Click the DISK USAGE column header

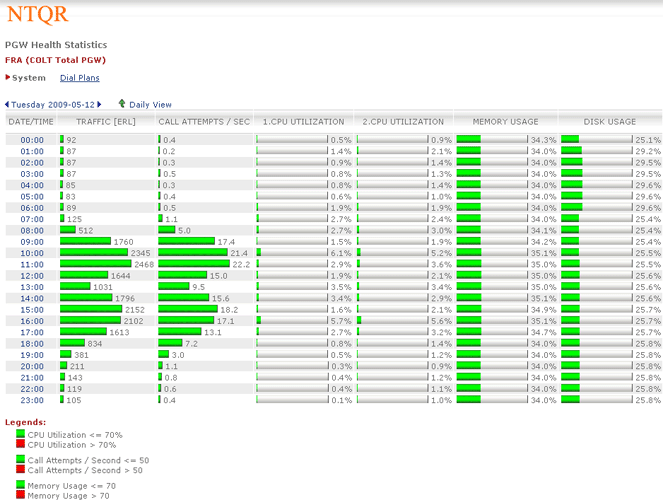click(609, 122)
